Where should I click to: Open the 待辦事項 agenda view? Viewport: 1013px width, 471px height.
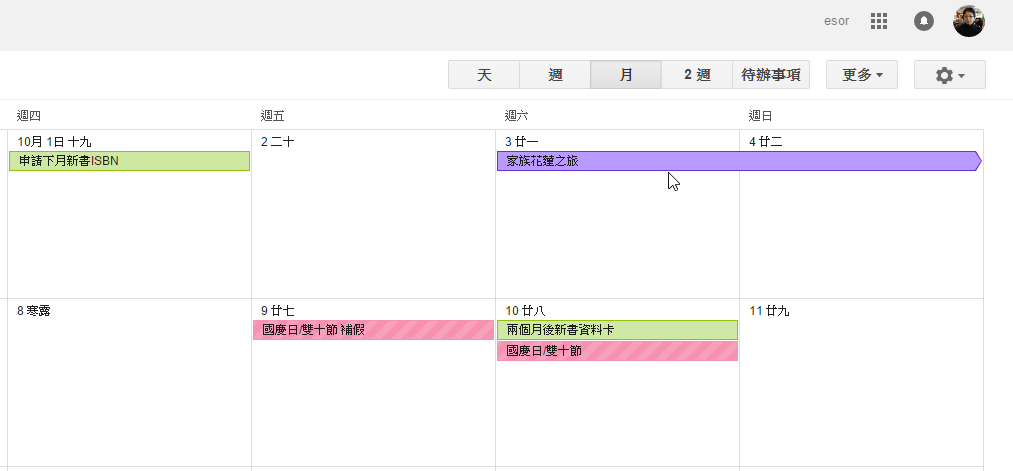(x=771, y=75)
